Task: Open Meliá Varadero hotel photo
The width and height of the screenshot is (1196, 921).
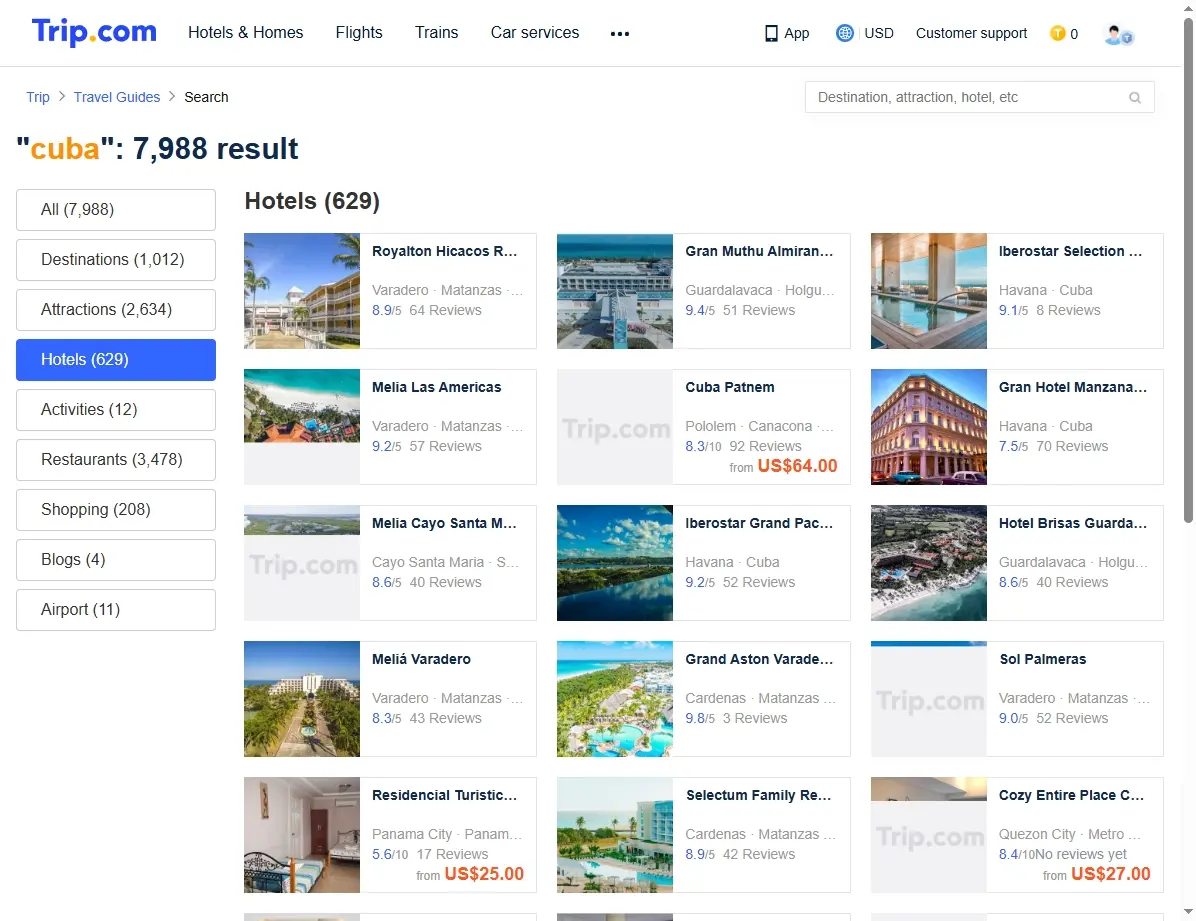Action: (x=302, y=699)
